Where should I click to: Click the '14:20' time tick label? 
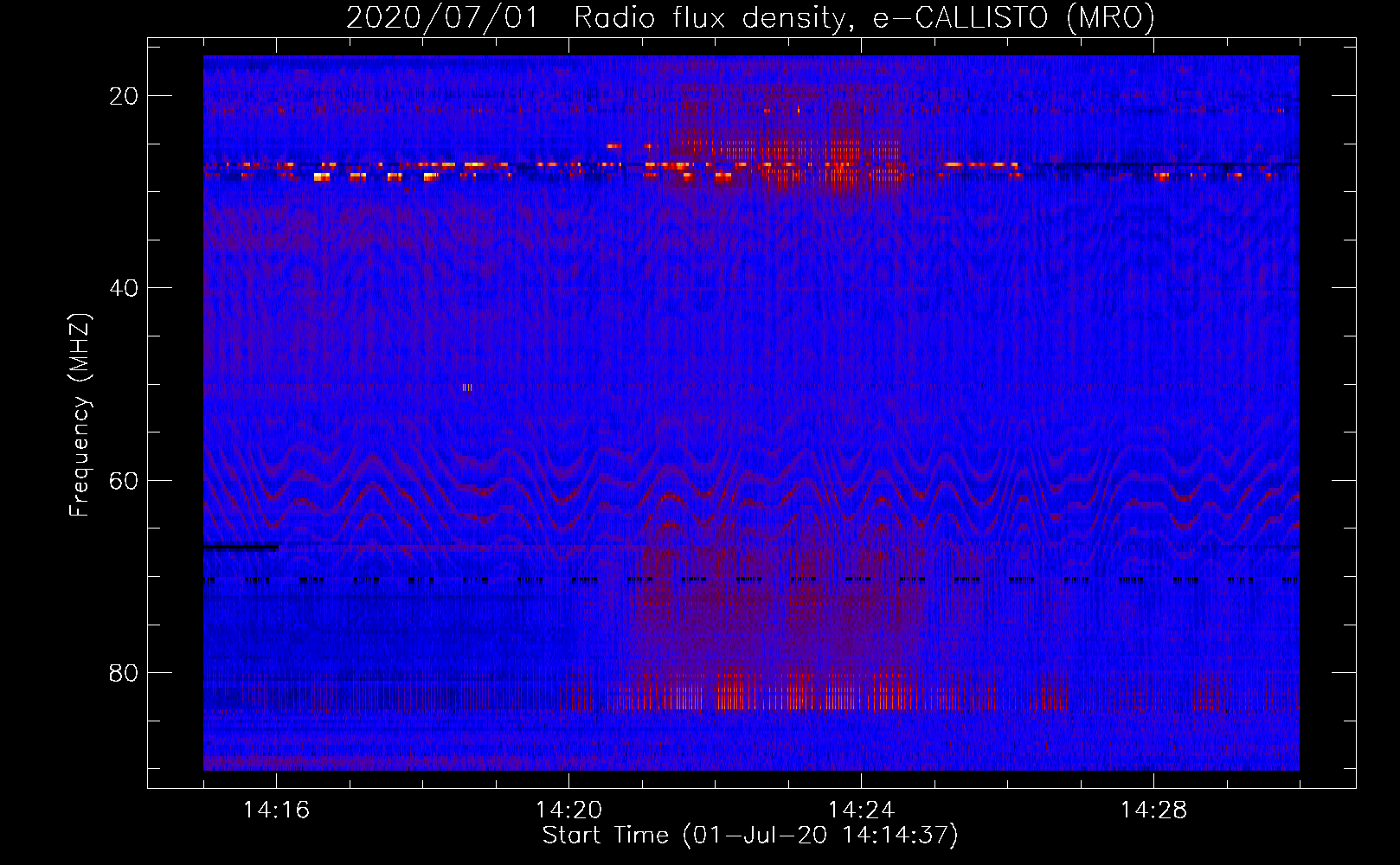click(568, 810)
